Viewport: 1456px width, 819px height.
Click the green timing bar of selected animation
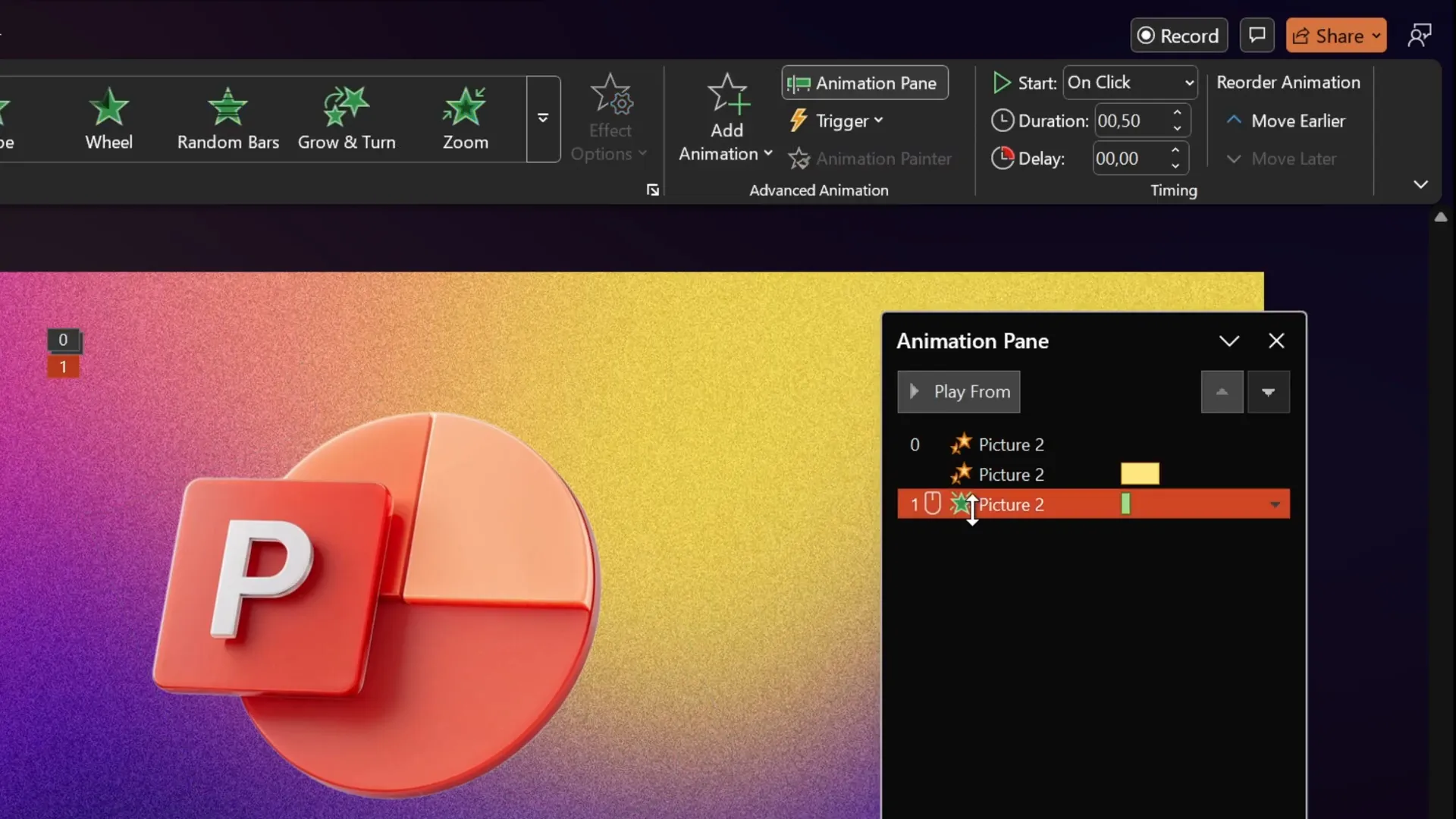(x=1125, y=504)
